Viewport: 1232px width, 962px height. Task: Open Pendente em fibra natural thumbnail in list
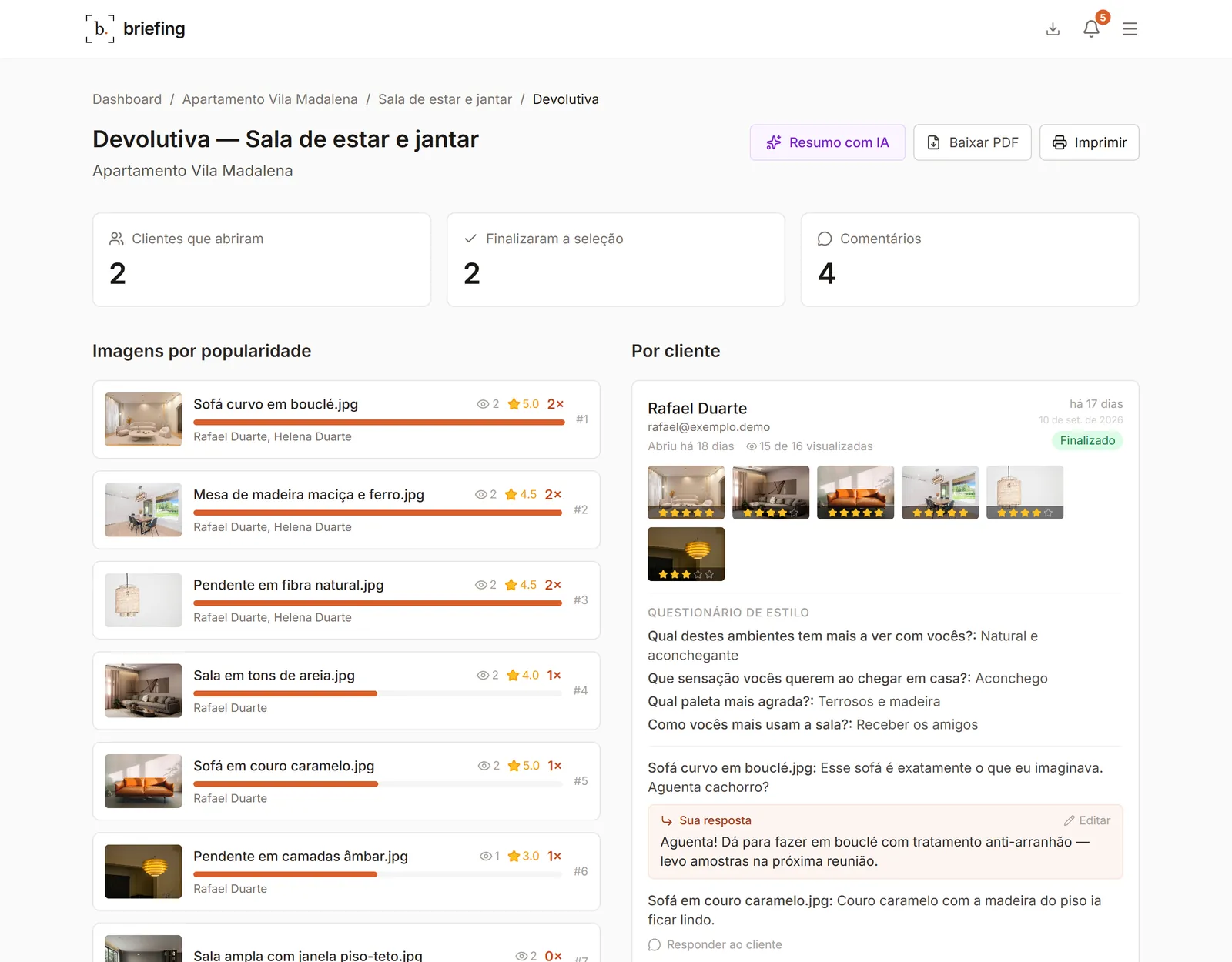pyautogui.click(x=143, y=600)
